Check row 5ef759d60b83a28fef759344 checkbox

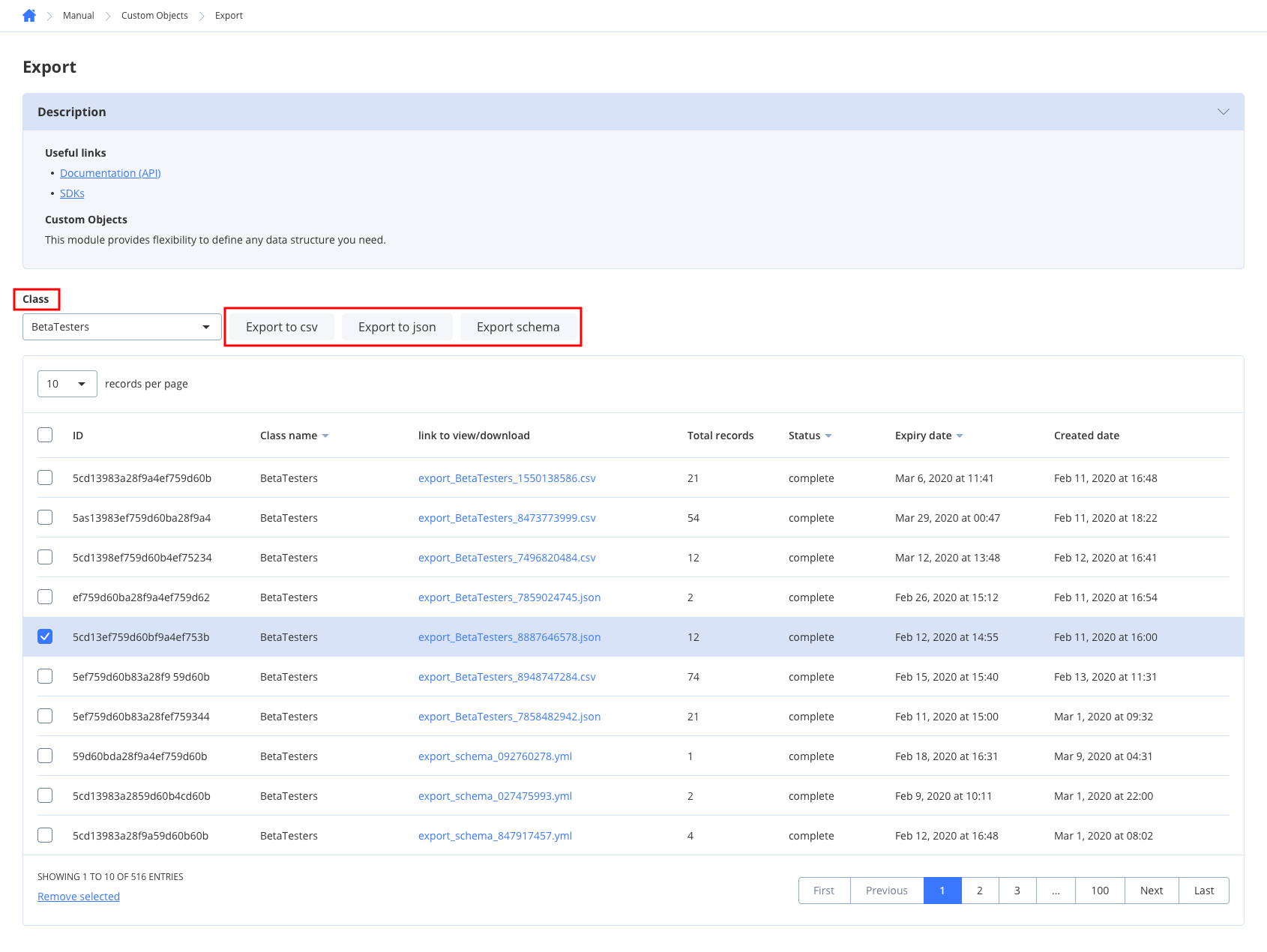[45, 716]
